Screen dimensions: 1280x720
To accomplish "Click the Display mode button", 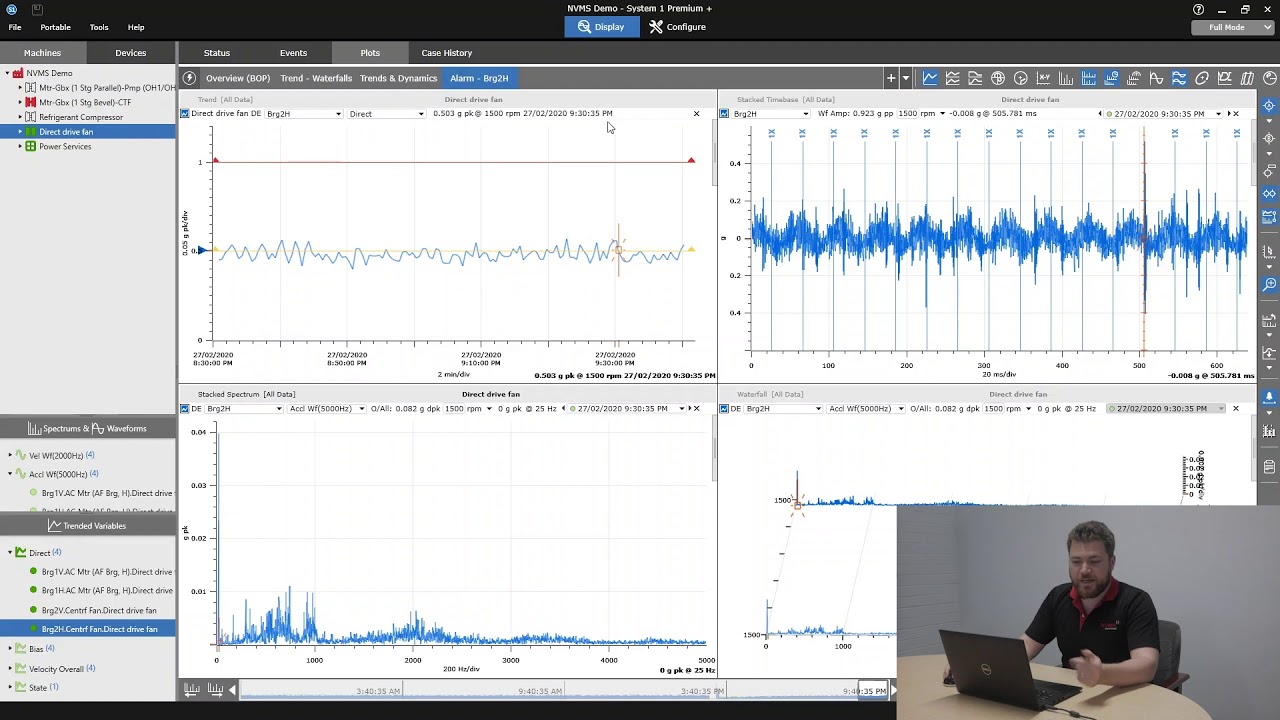I will [600, 27].
